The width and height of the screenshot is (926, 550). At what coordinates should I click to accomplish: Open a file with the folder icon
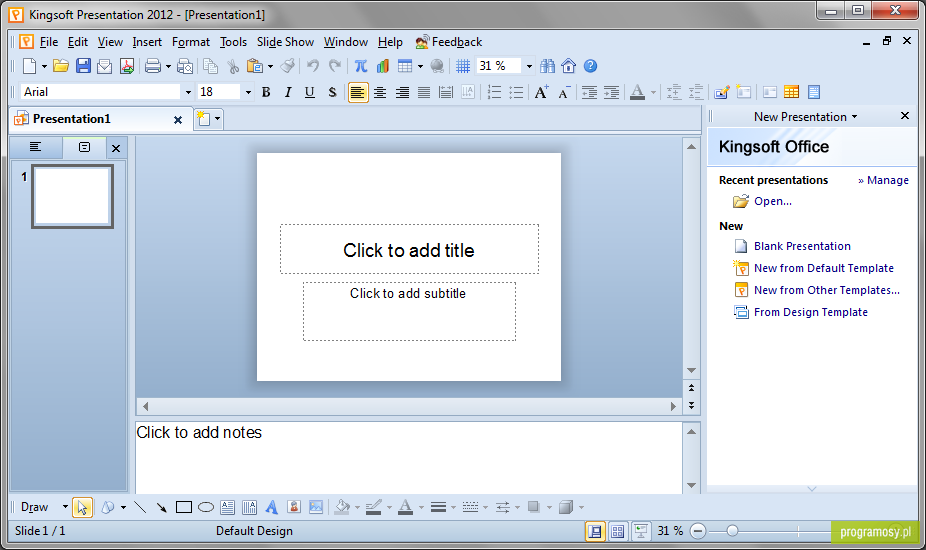pos(61,66)
